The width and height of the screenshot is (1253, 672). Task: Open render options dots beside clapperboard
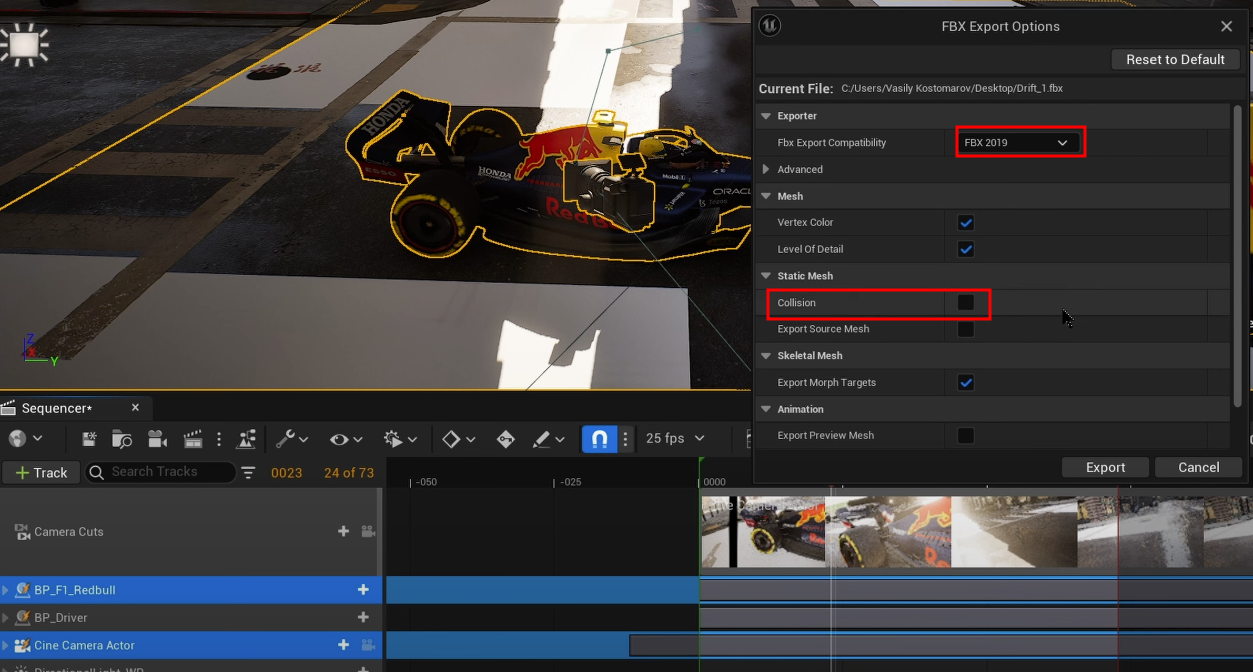tap(219, 438)
